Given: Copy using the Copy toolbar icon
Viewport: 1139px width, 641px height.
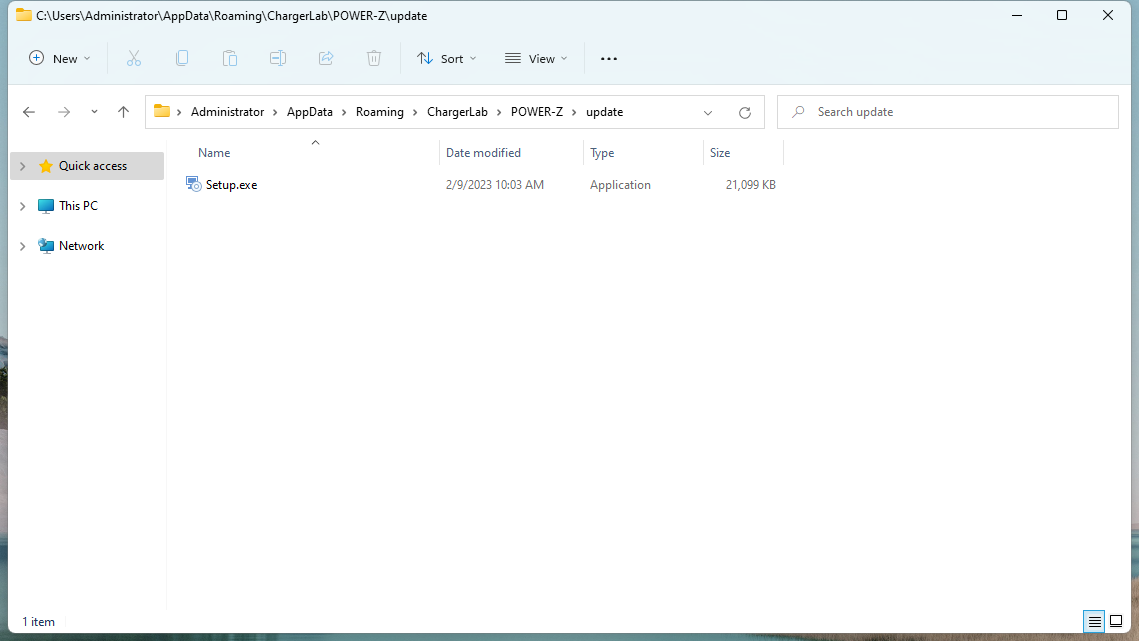Looking at the screenshot, I should [182, 58].
